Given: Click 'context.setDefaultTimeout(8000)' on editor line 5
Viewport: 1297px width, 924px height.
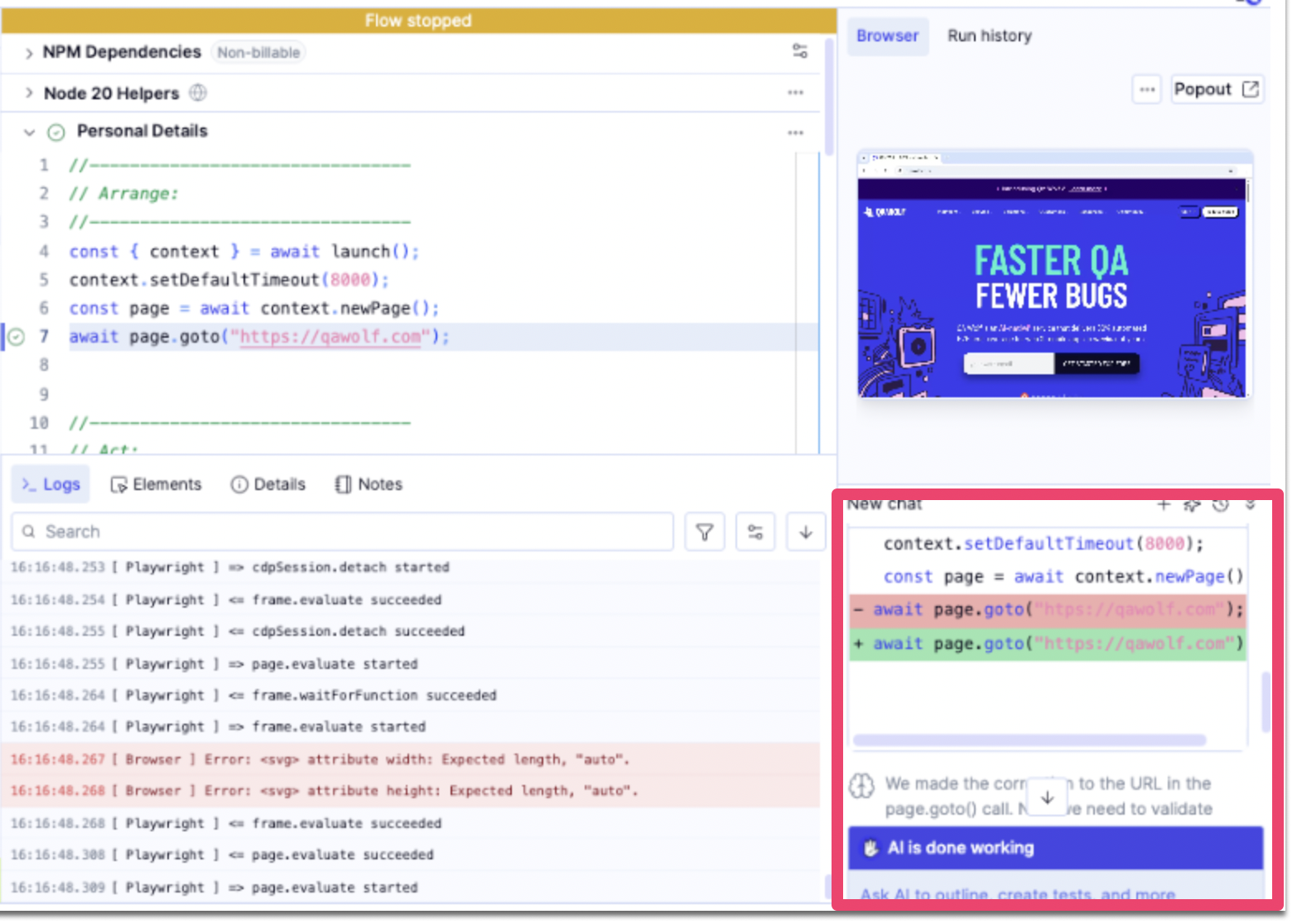Looking at the screenshot, I should pos(229,280).
